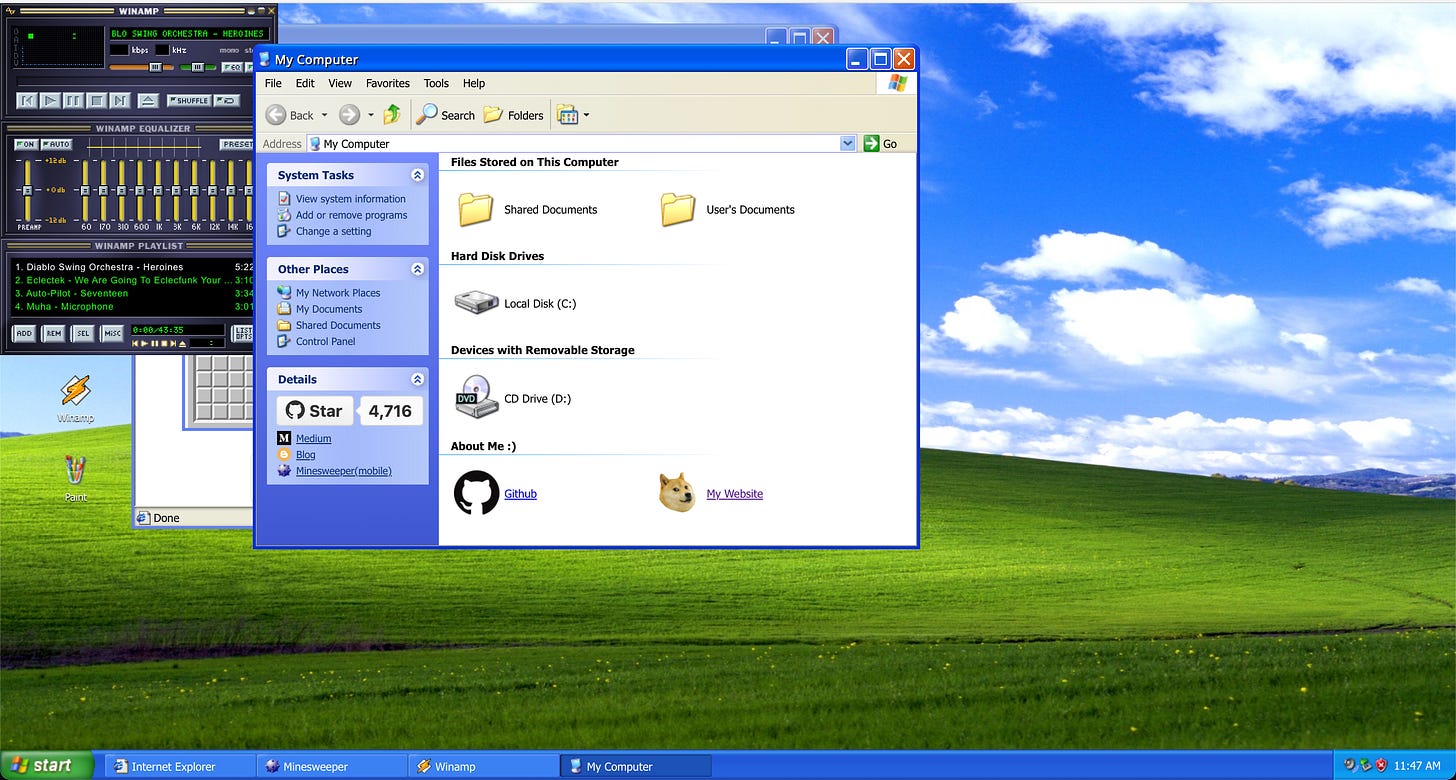
Task: Collapse the Other Places panel
Action: [417, 269]
